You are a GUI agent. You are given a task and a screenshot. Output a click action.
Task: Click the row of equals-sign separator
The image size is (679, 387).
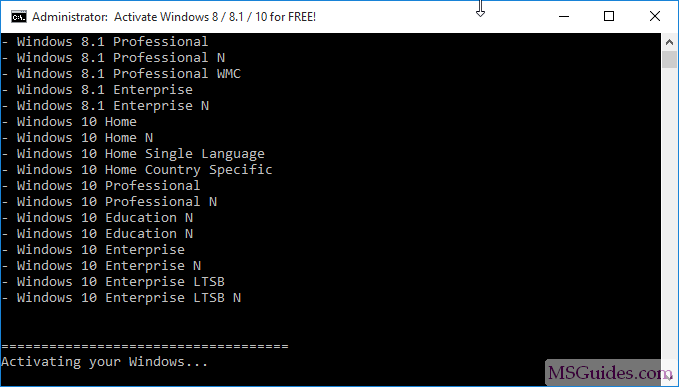tap(145, 346)
